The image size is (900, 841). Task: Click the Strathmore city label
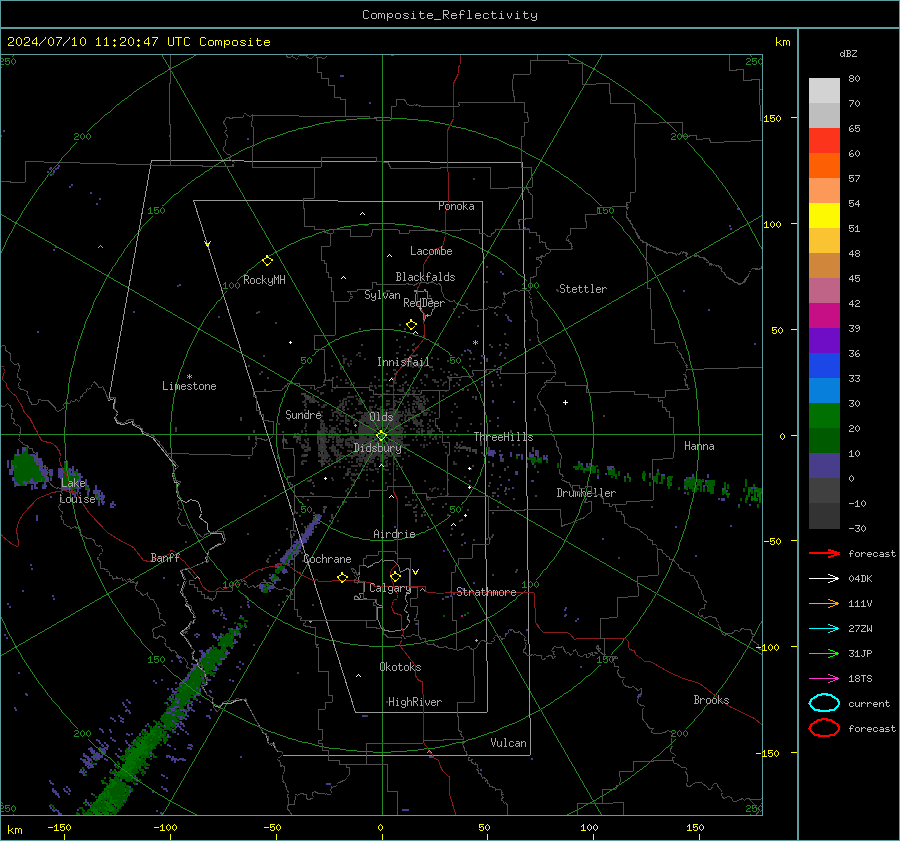coord(486,592)
